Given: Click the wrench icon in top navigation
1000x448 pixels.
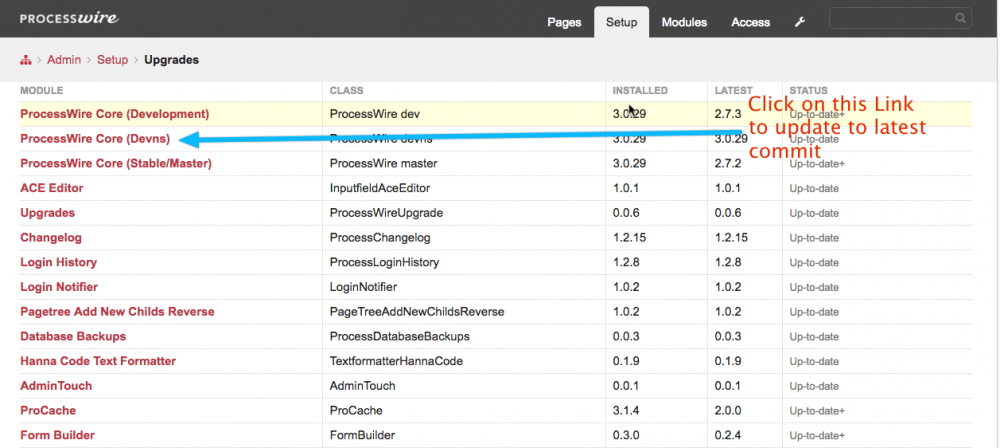Looking at the screenshot, I should (x=800, y=22).
